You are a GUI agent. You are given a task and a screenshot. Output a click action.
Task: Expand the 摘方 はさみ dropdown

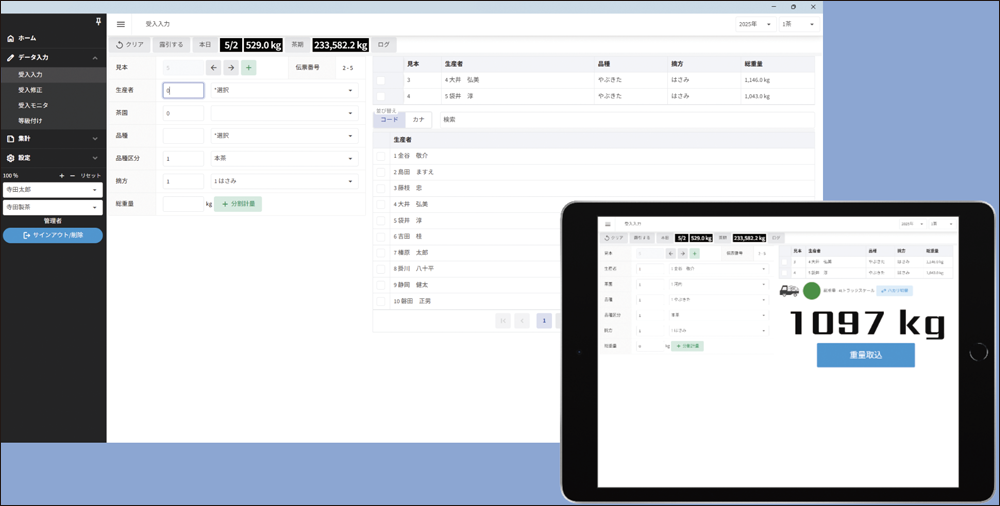pos(284,182)
